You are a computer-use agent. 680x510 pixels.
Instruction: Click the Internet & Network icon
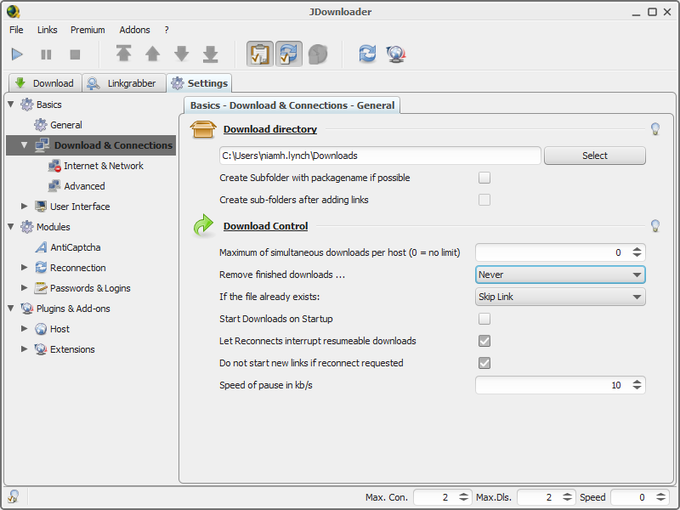(54, 166)
